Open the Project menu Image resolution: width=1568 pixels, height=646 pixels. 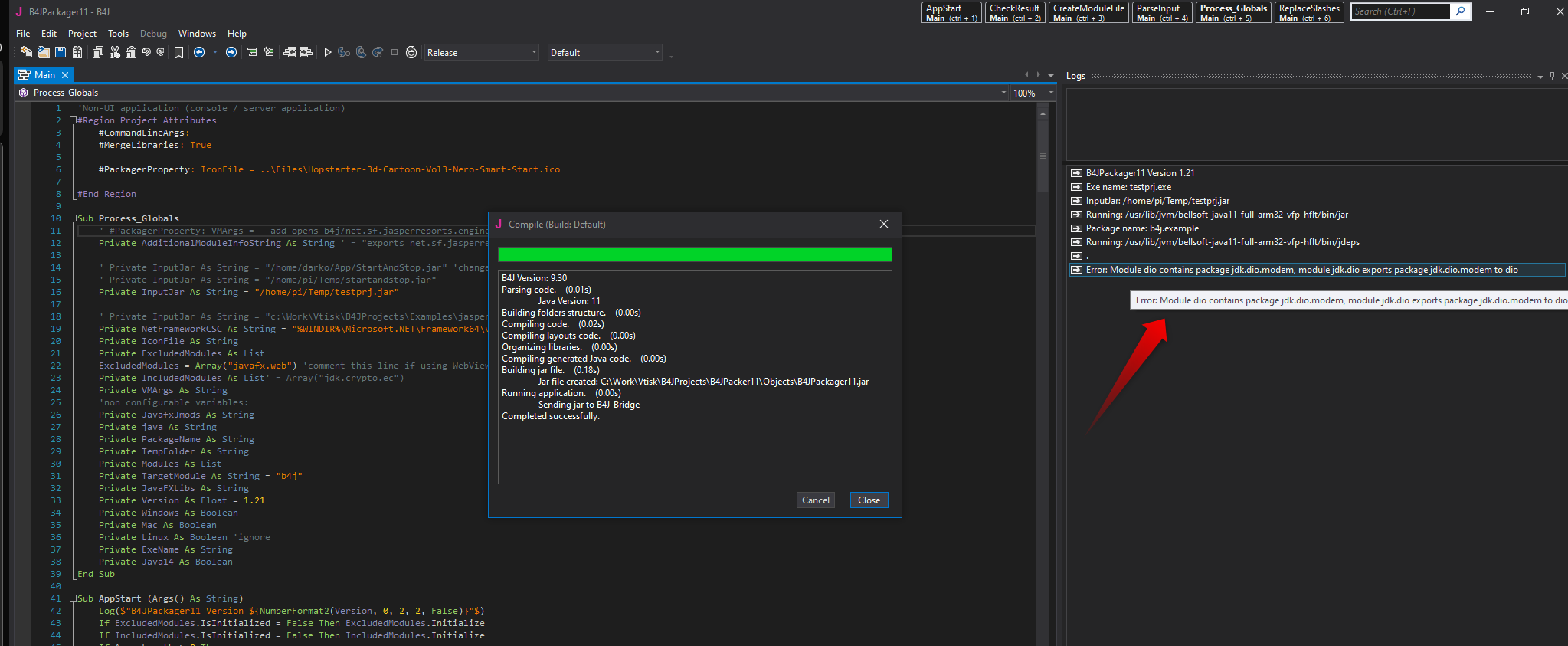[82, 34]
